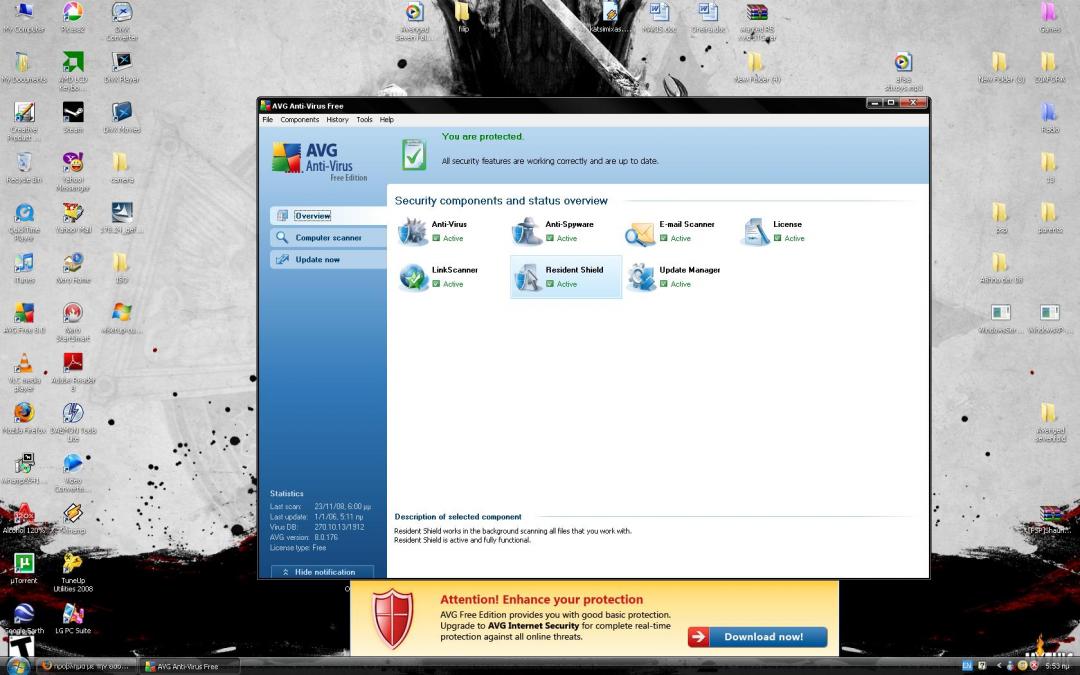Open the Anti-Spyware component icon
This screenshot has width=1080, height=675.
click(x=527, y=231)
